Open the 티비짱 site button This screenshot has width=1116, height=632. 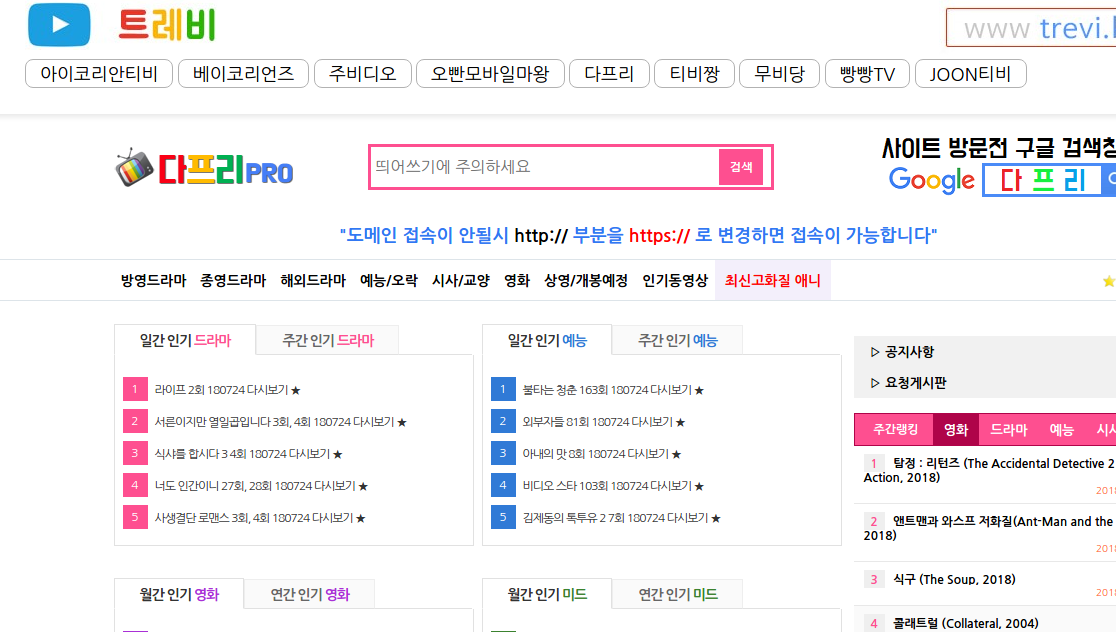tap(695, 73)
